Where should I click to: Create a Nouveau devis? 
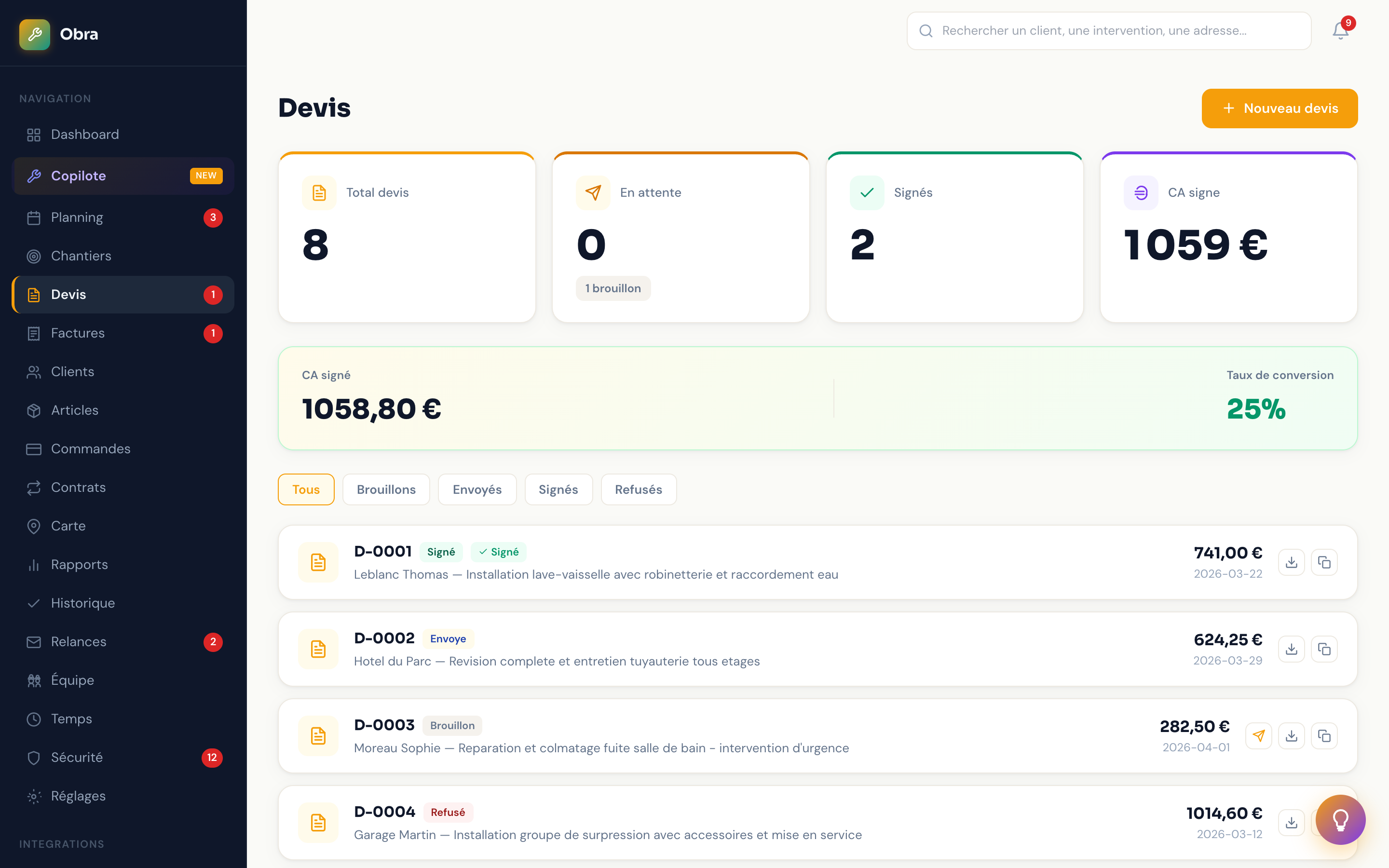pyautogui.click(x=1279, y=108)
